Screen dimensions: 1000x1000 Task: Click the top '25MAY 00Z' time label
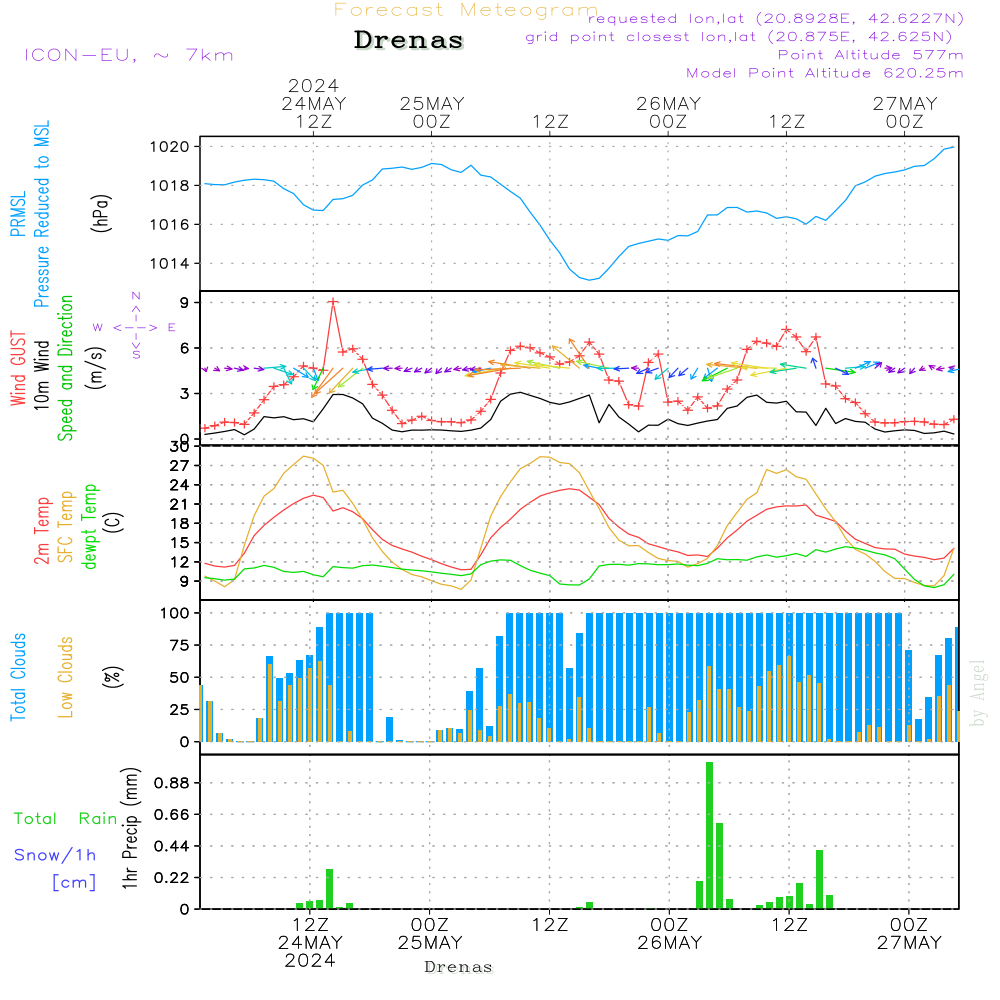[432, 112]
